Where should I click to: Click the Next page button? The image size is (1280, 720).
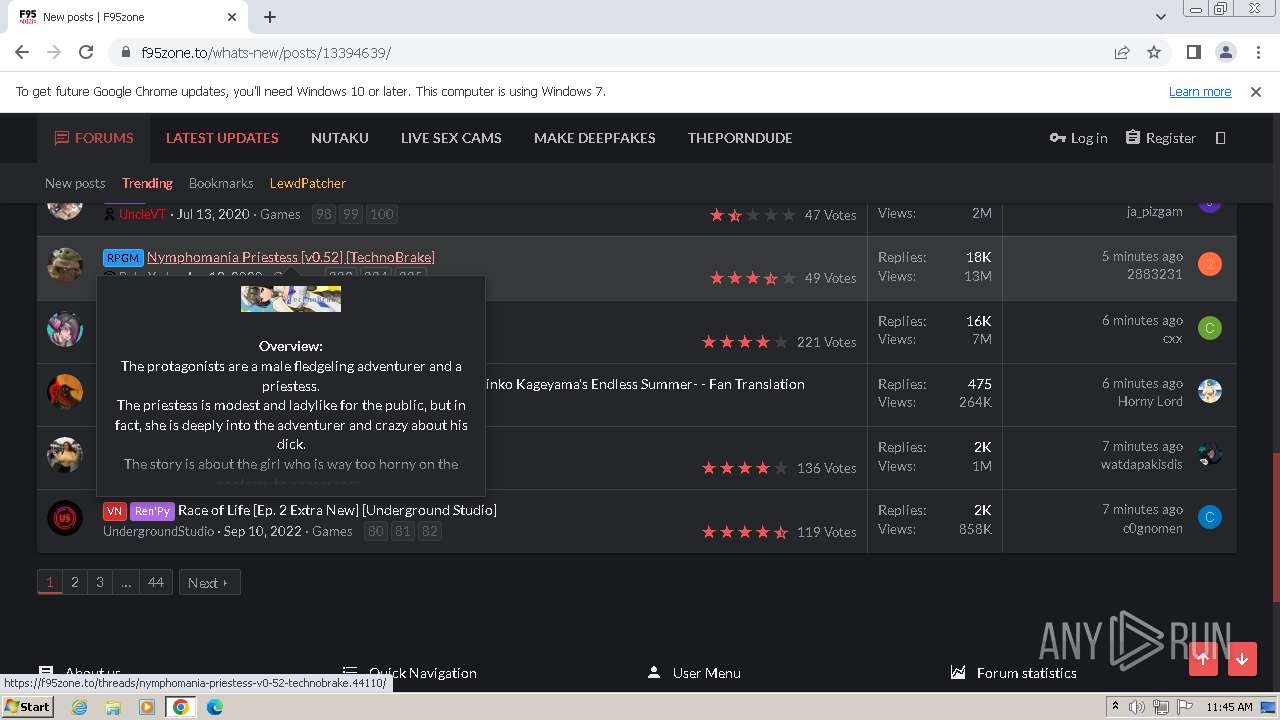coord(209,582)
